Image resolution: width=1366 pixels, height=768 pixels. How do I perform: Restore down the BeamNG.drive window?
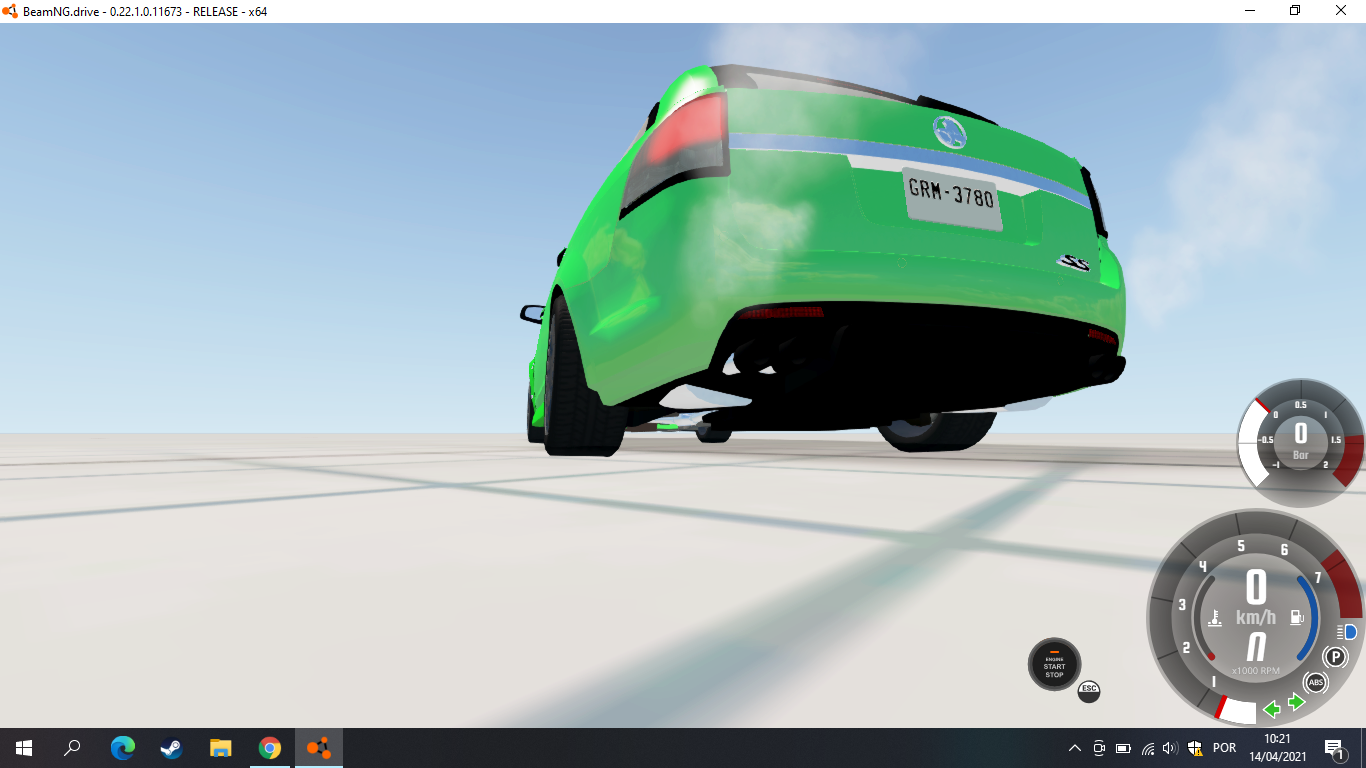click(x=1295, y=11)
